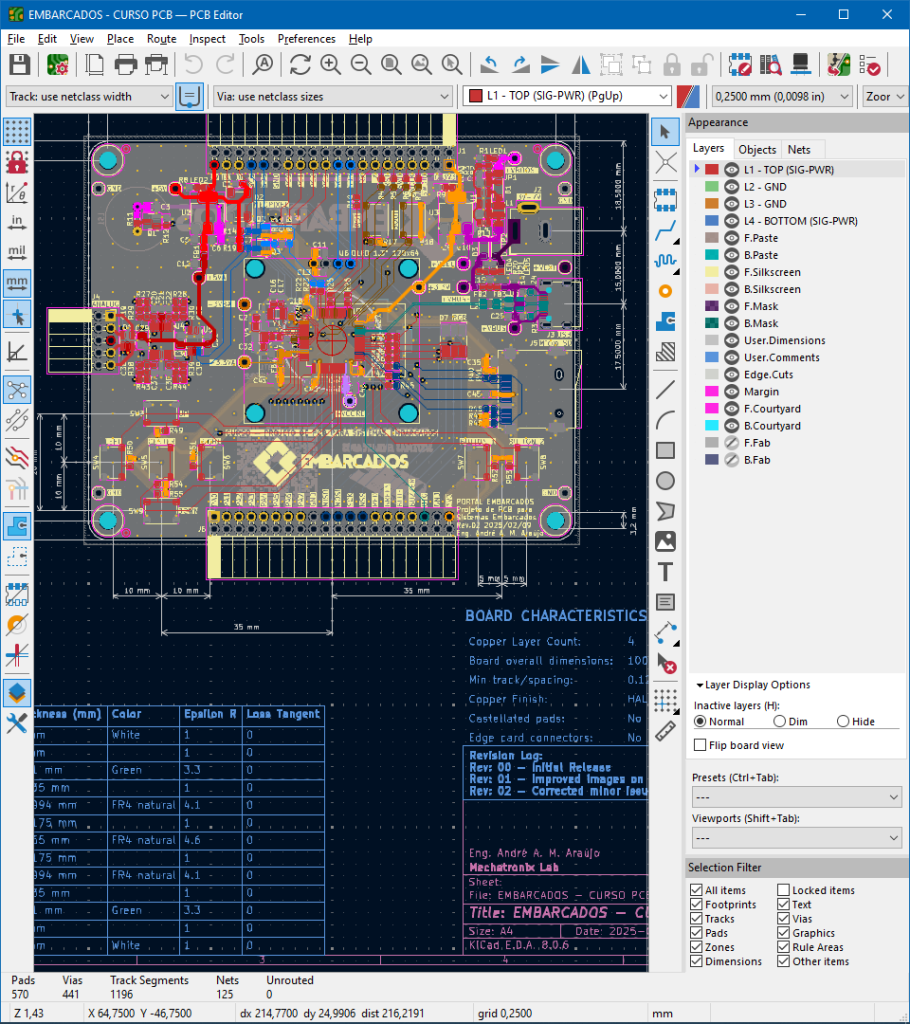Enable the Flip board view checkbox
The width and height of the screenshot is (910, 1024).
700,745
